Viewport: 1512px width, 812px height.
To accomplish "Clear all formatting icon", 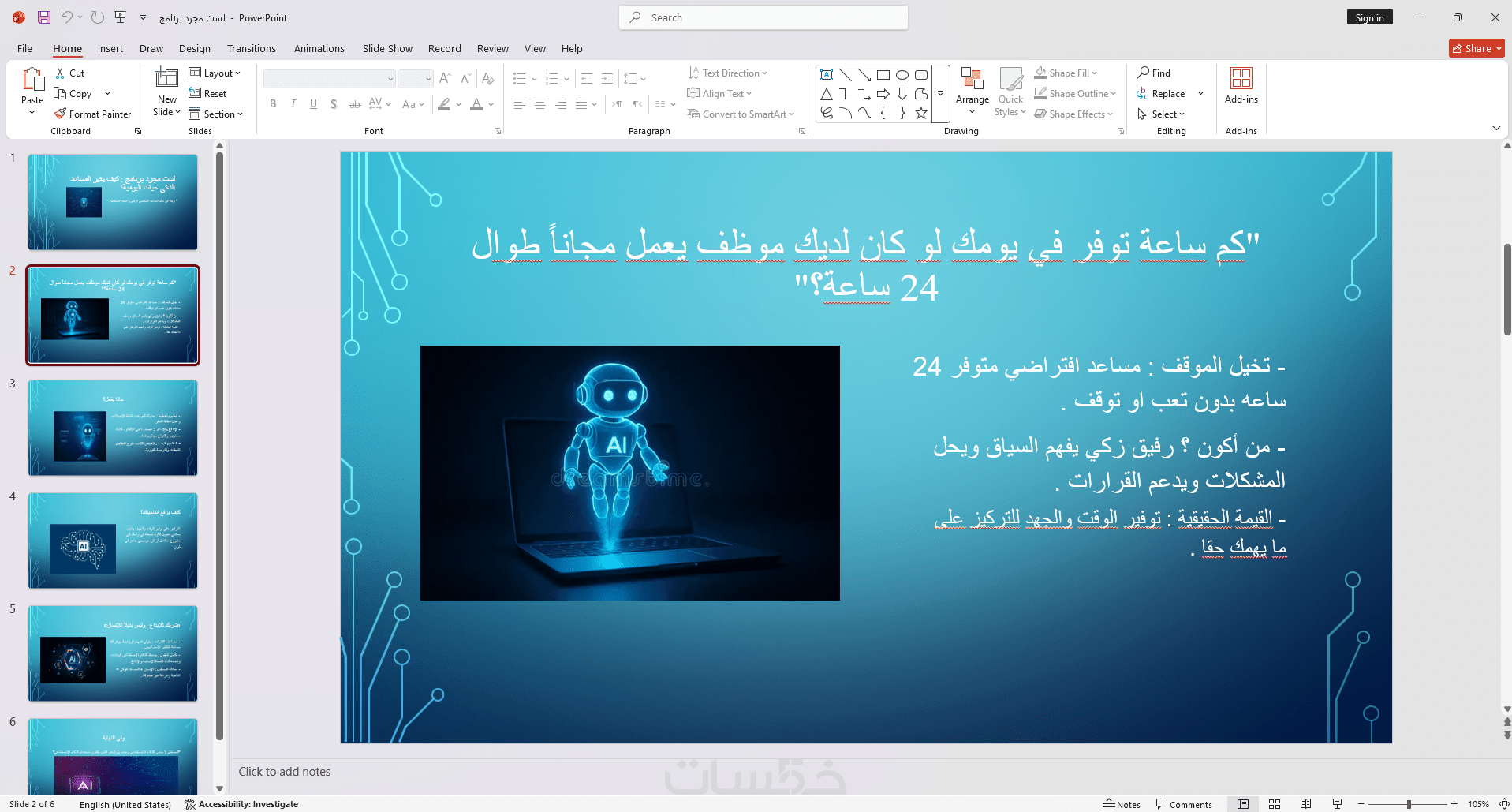I will pos(488,78).
